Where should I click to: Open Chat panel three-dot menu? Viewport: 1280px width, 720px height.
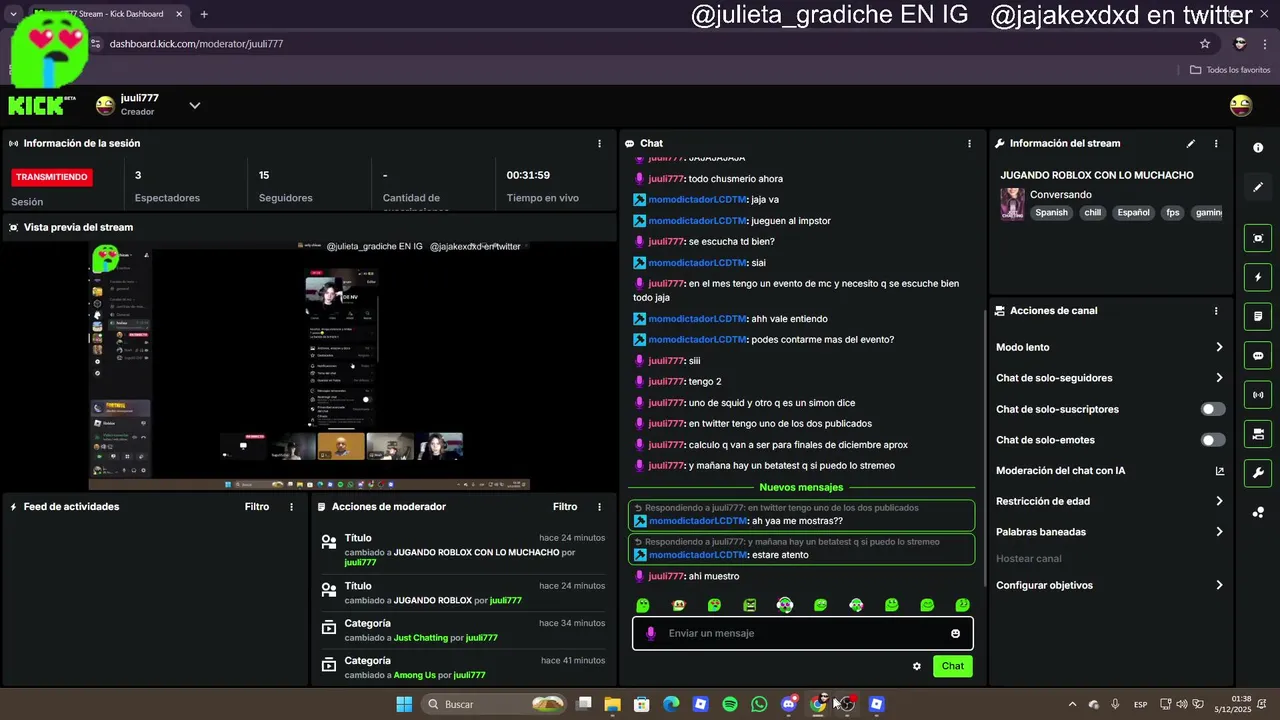(x=969, y=144)
